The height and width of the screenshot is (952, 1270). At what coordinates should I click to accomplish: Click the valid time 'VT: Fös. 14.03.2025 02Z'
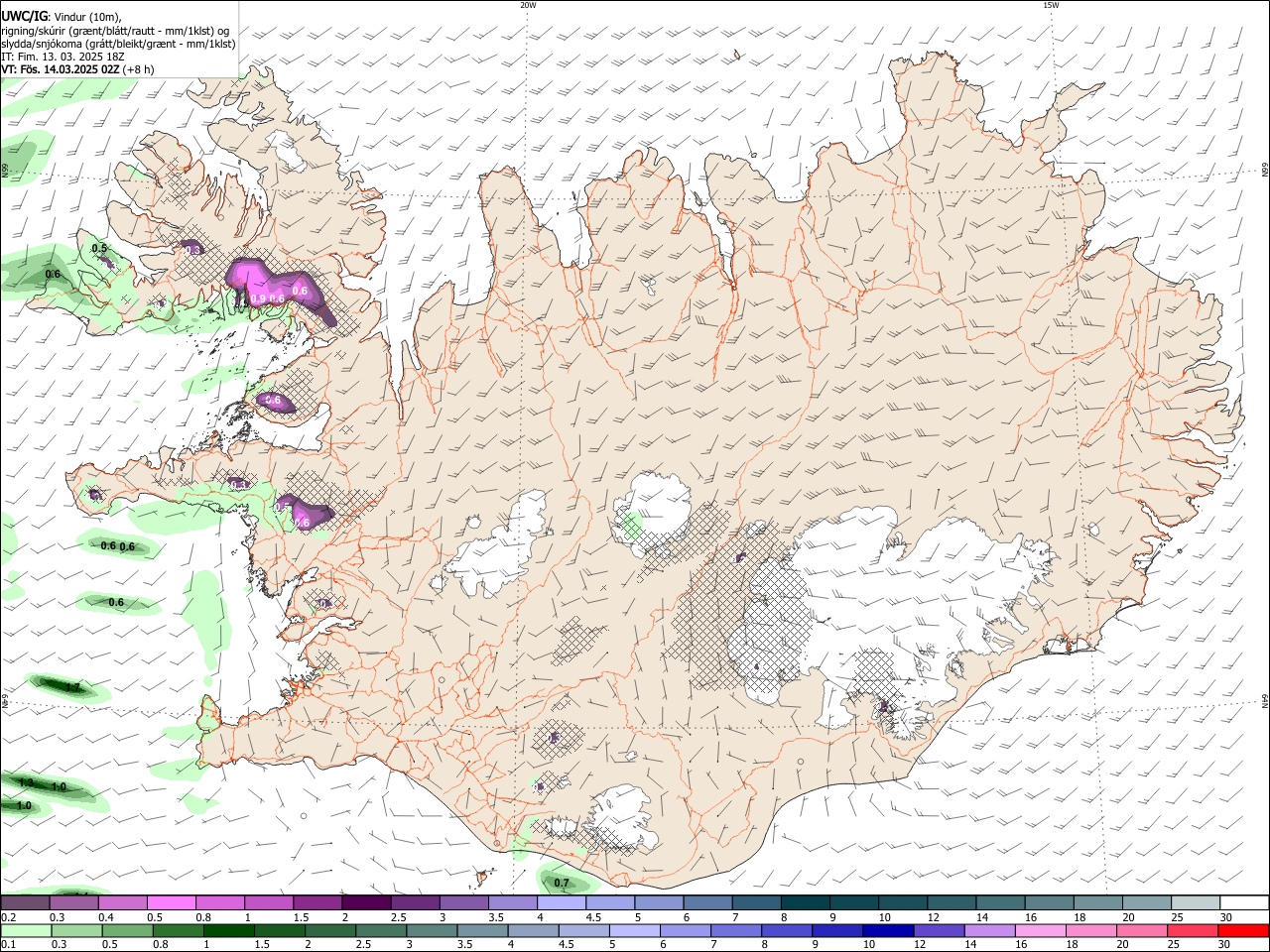click(61, 69)
